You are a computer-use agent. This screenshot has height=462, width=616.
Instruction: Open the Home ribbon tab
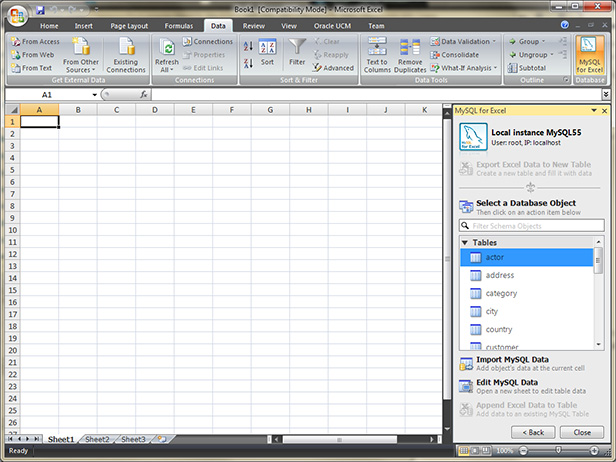pyautogui.click(x=49, y=26)
